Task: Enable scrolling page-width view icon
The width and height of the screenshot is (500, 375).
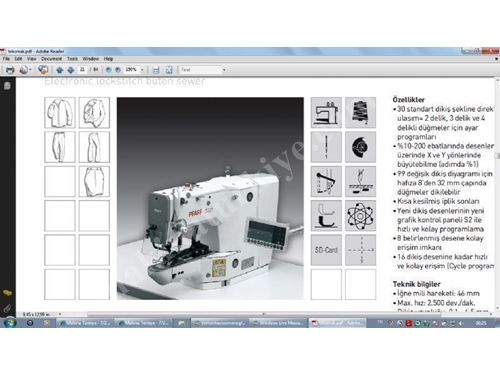Action: (x=156, y=70)
